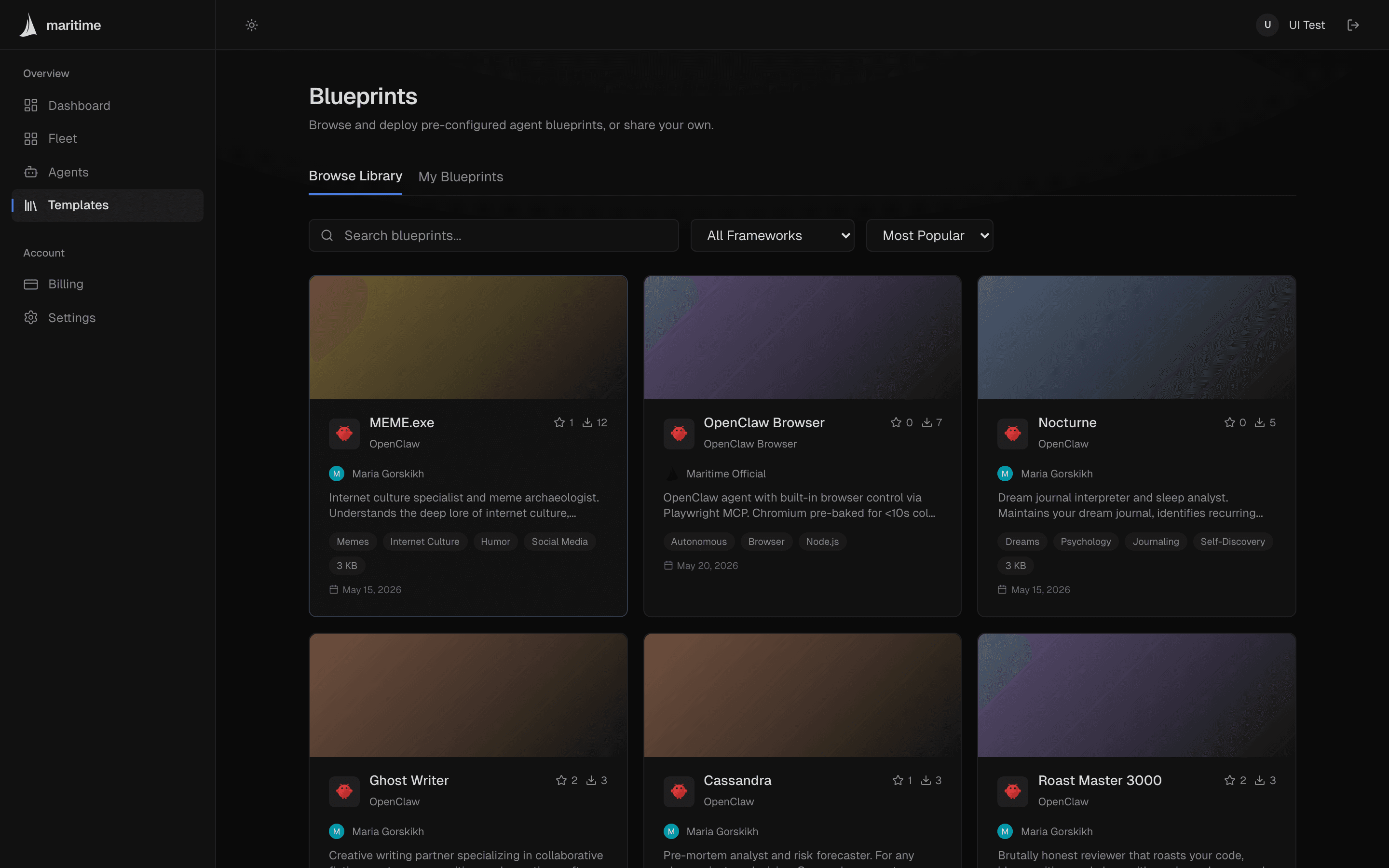Open the Roast Master 3000 card banner
Screen dimensions: 1389x868
[x=1136, y=695]
